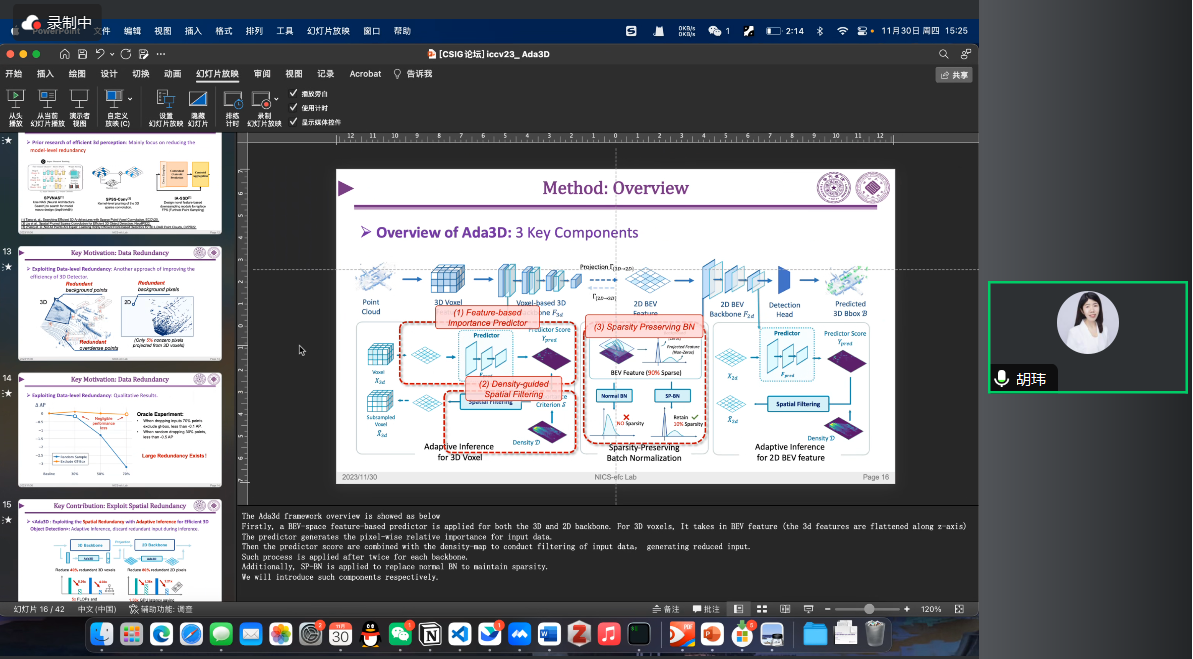This screenshot has height=659, width=1193.
Task: Open Zotero from the Dock
Action: (579, 634)
